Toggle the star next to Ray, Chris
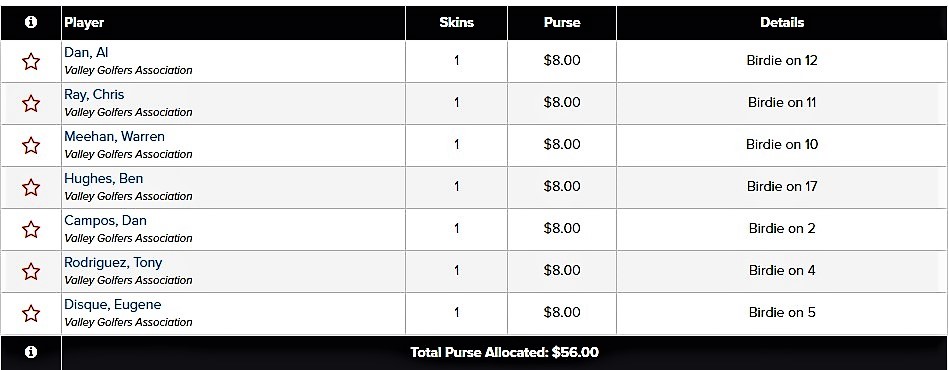 click(31, 104)
